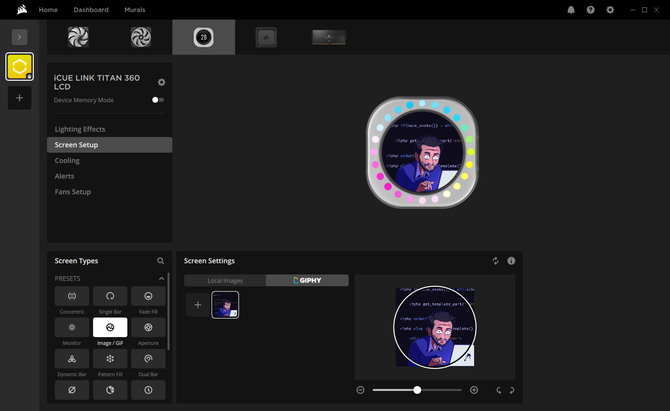Open the Home tab
Image resolution: width=670 pixels, height=411 pixels.
[x=48, y=9]
